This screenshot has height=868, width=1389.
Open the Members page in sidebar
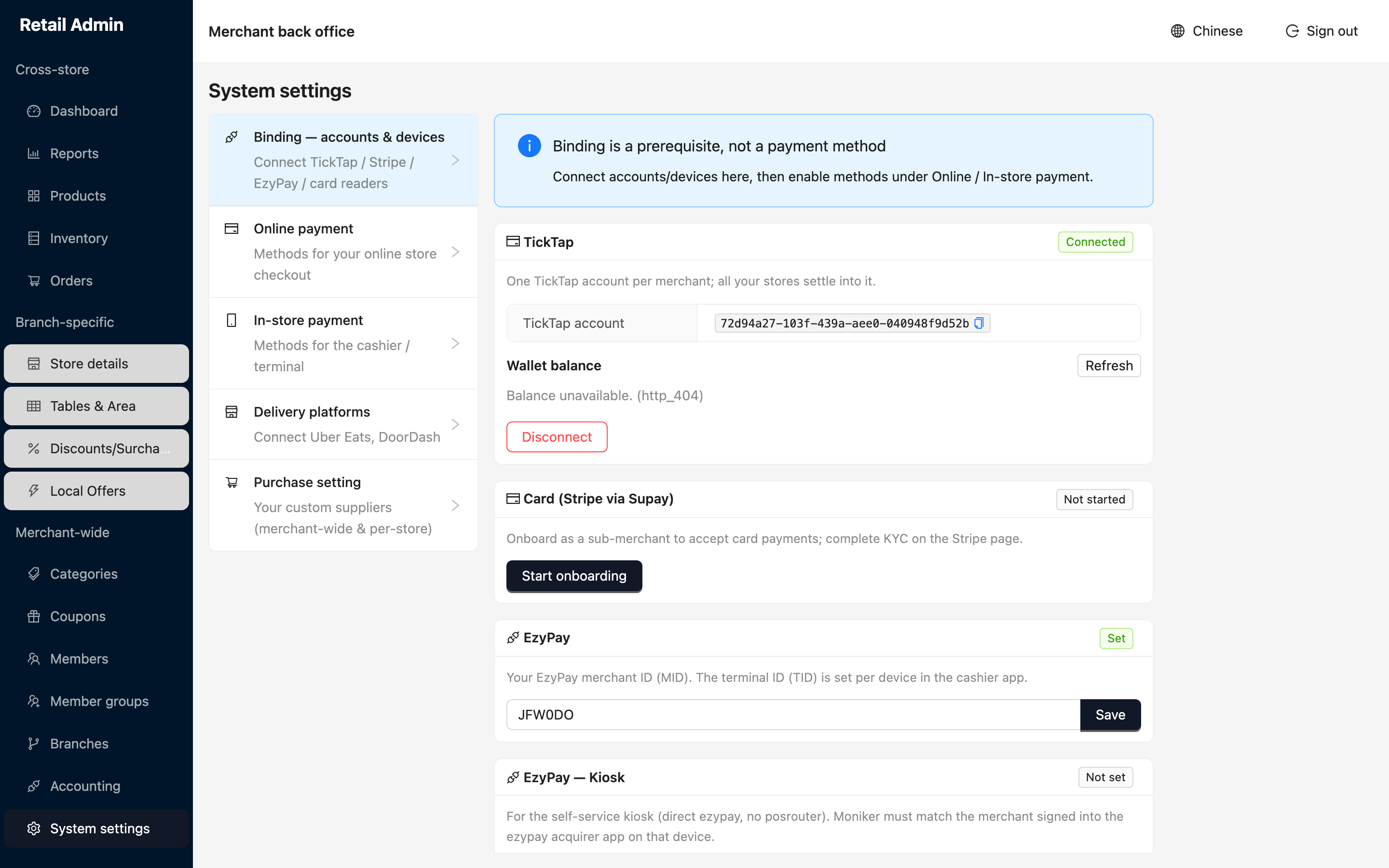(96, 658)
